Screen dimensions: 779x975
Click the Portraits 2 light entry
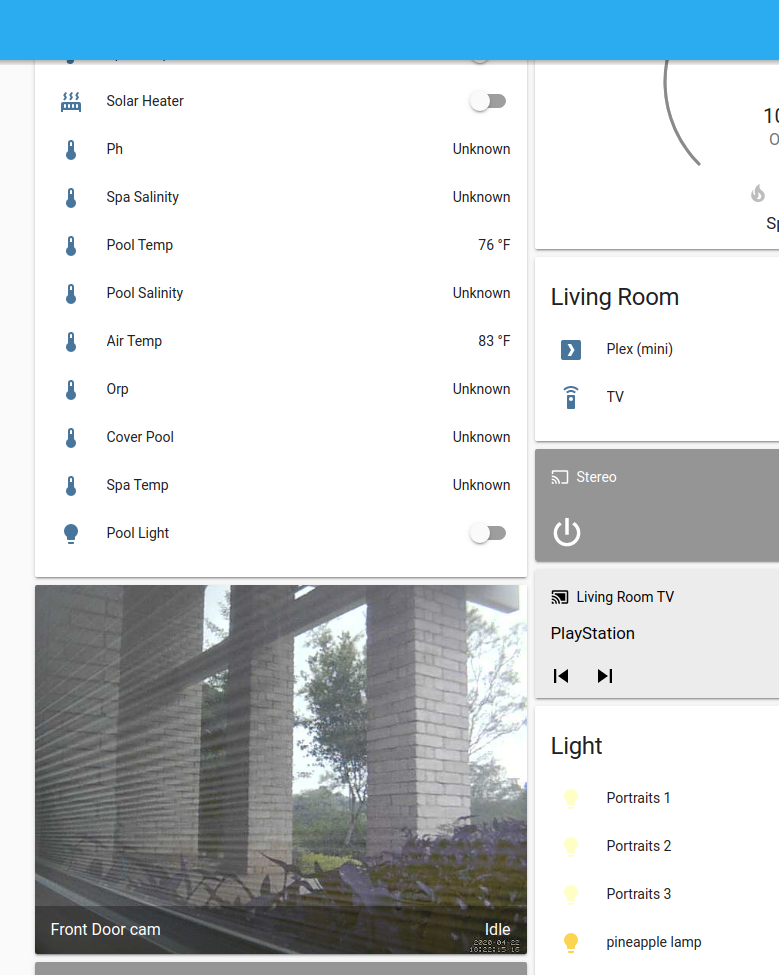(x=638, y=846)
